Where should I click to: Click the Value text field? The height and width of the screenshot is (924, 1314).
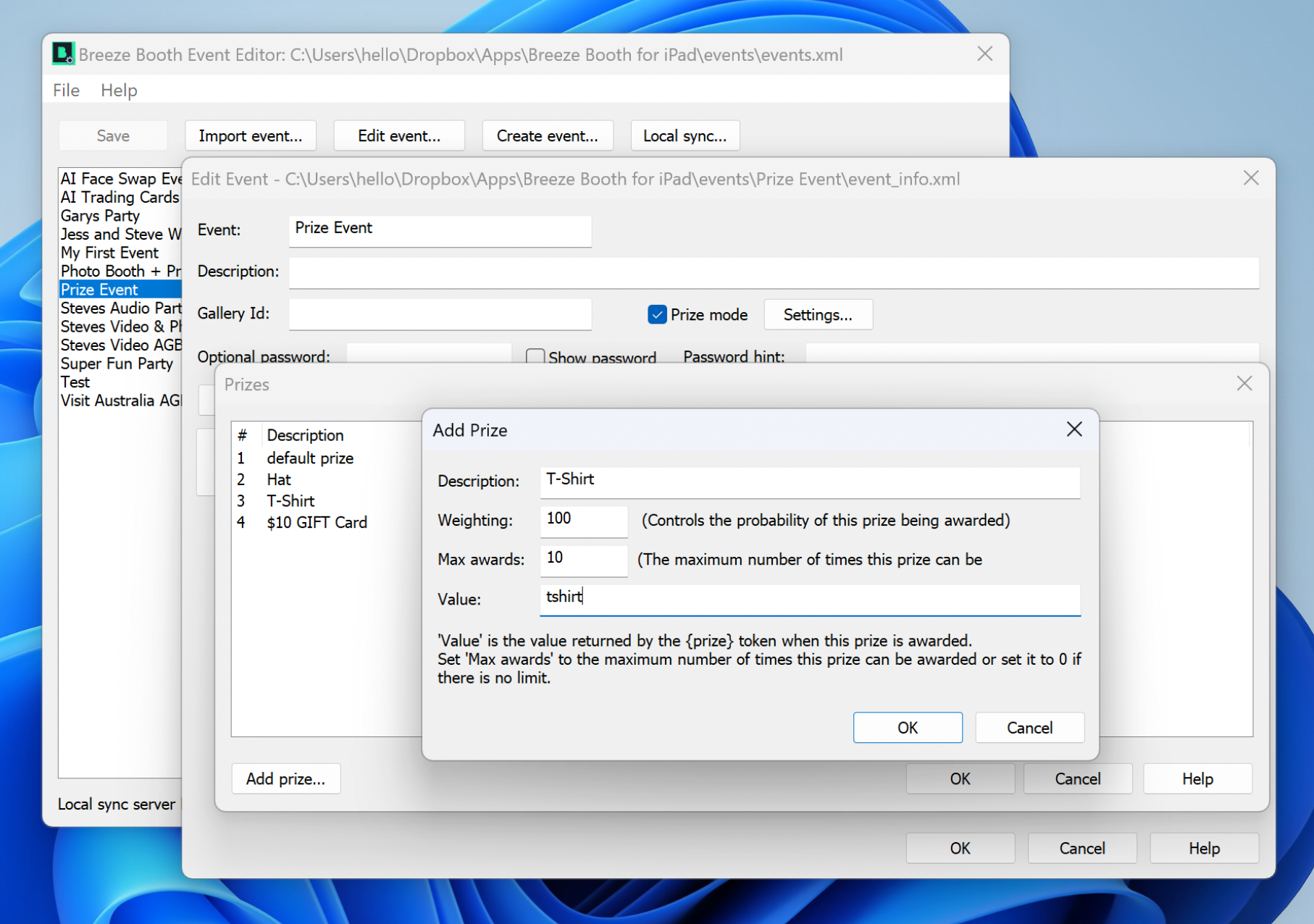click(809, 598)
